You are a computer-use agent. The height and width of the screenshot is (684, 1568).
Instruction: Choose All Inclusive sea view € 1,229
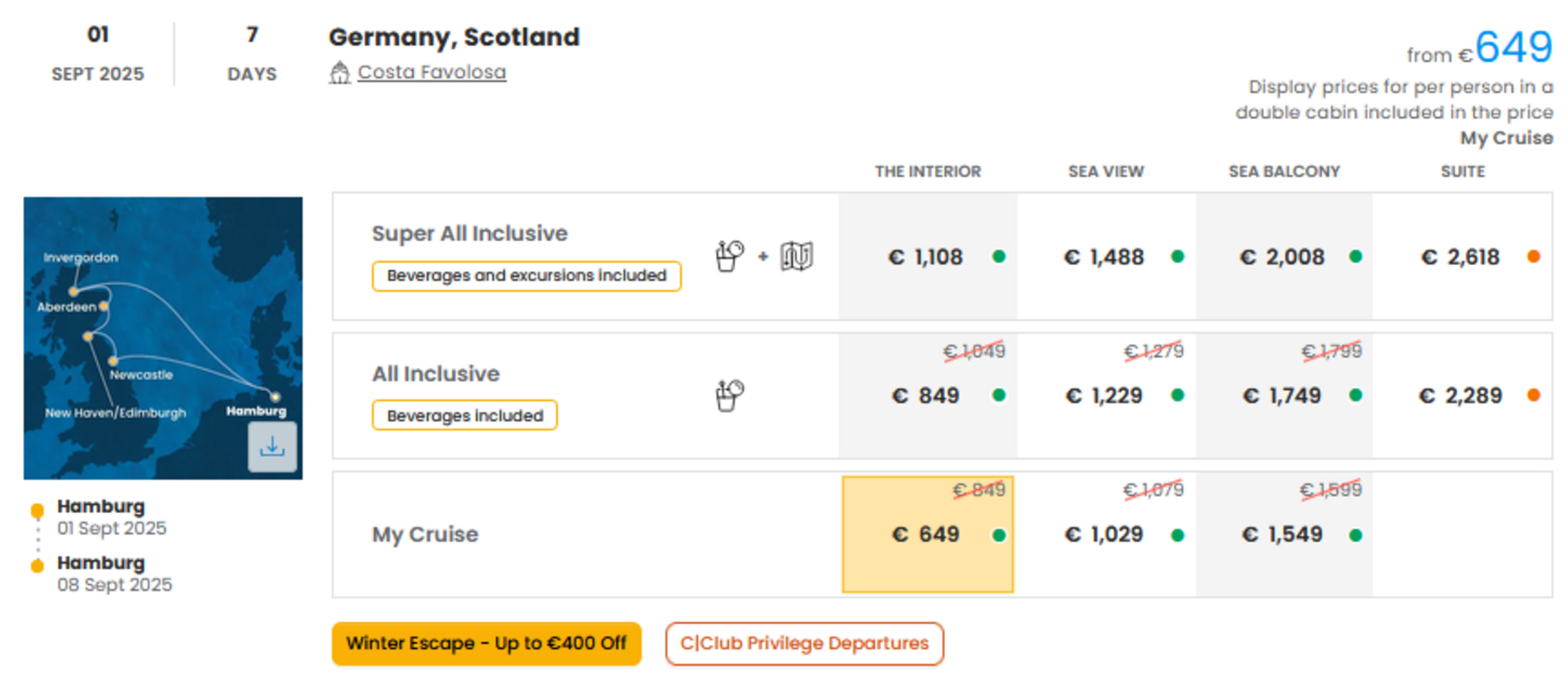click(x=1107, y=396)
